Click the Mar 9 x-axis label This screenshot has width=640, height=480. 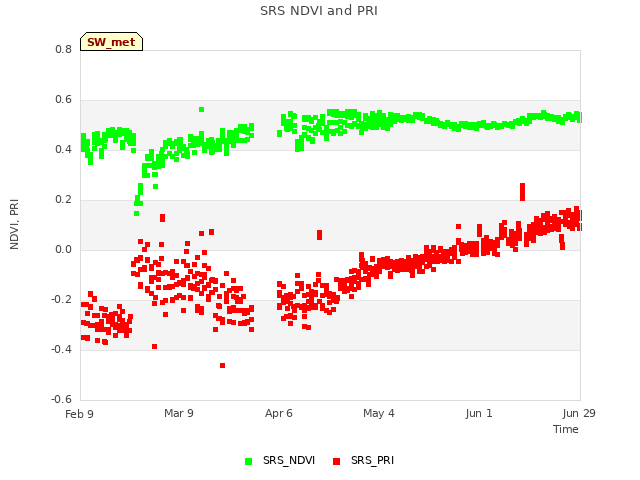point(179,413)
